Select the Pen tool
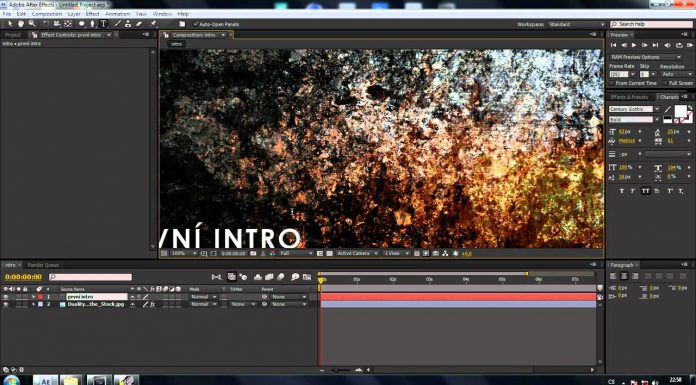Screen dimensions: 696x385 [x=92, y=24]
